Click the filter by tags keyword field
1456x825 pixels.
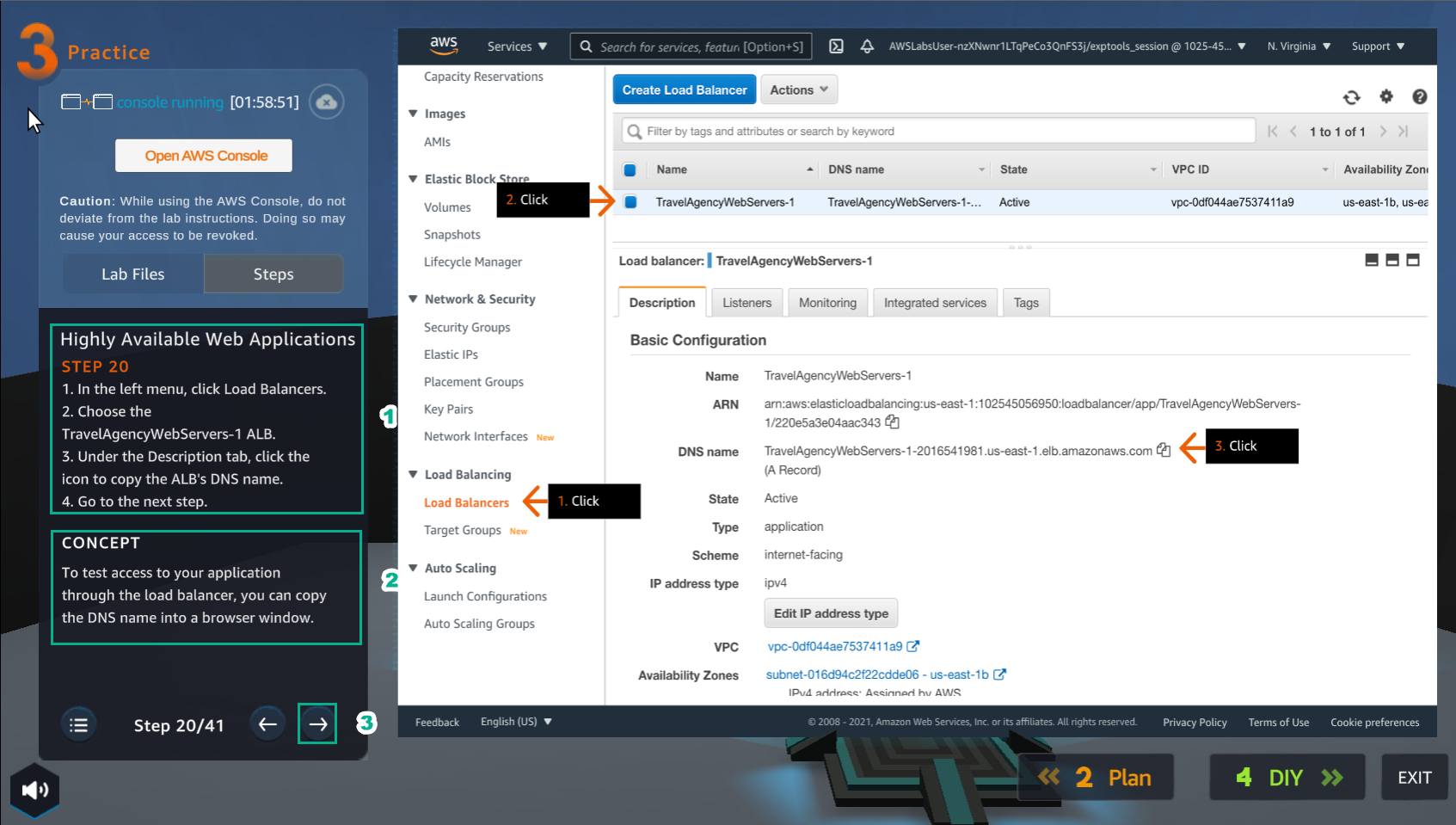(938, 131)
